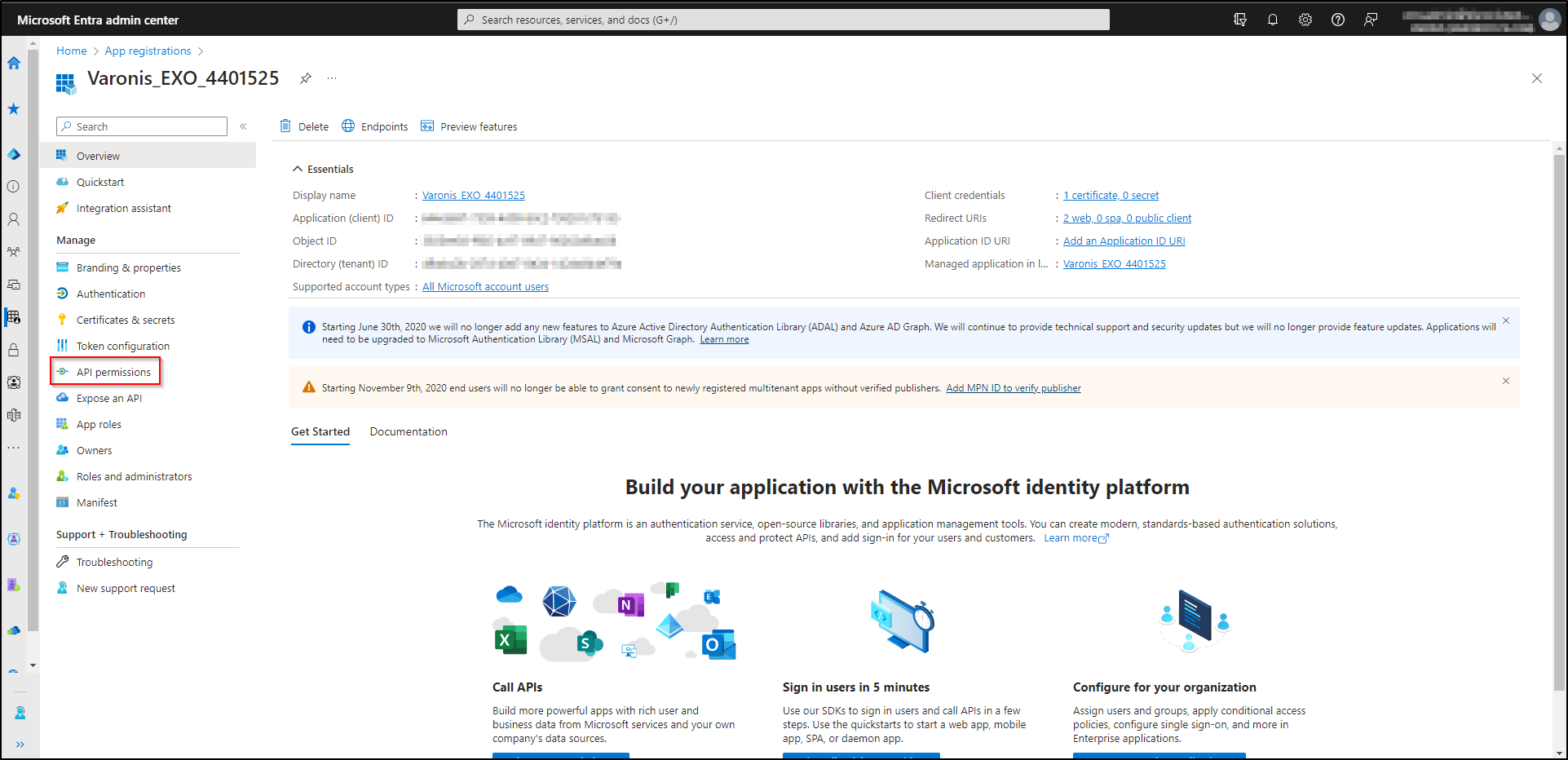Image resolution: width=1568 pixels, height=760 pixels.
Task: Dismiss the ADAL deprecation notice with its X
Action: tap(1505, 320)
